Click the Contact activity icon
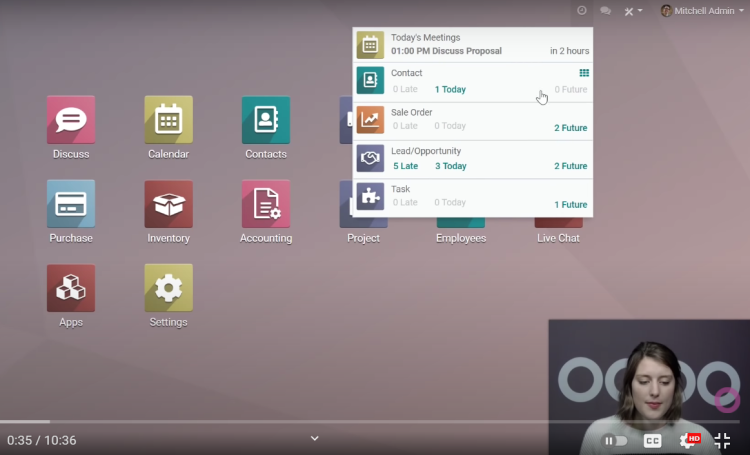The image size is (750, 455). pyautogui.click(x=370, y=80)
